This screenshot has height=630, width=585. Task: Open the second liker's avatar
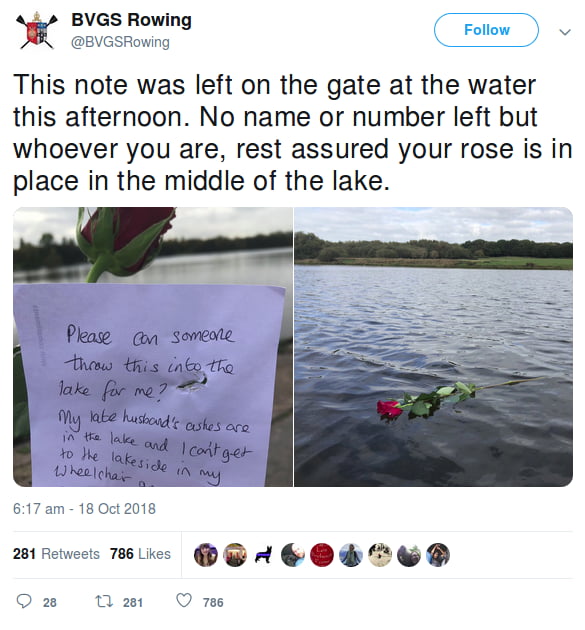pyautogui.click(x=235, y=555)
